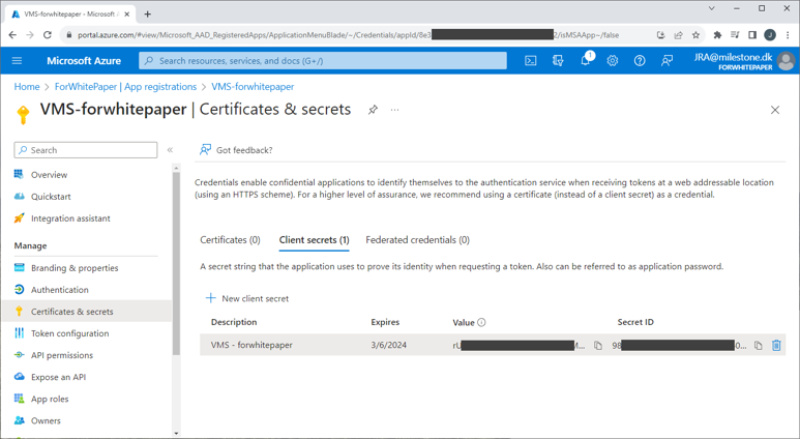Copy the client secret value

pos(598,345)
